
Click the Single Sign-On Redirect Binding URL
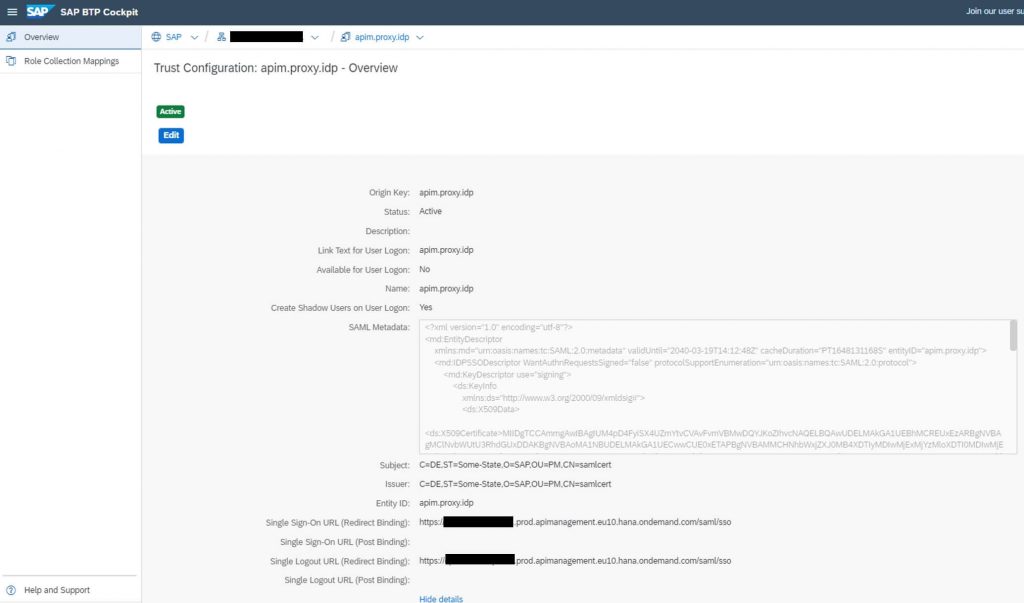[575, 522]
